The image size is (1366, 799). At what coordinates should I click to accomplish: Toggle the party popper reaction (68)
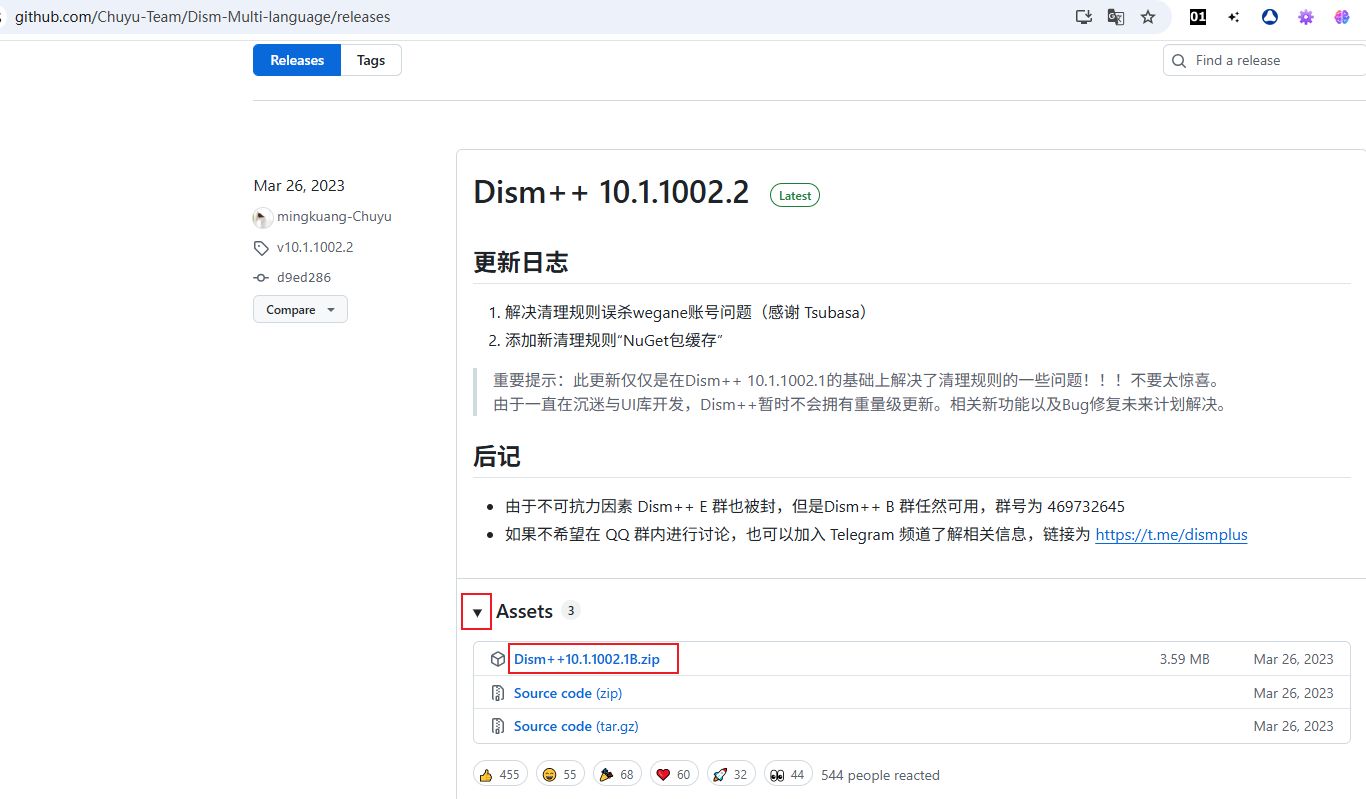(616, 774)
